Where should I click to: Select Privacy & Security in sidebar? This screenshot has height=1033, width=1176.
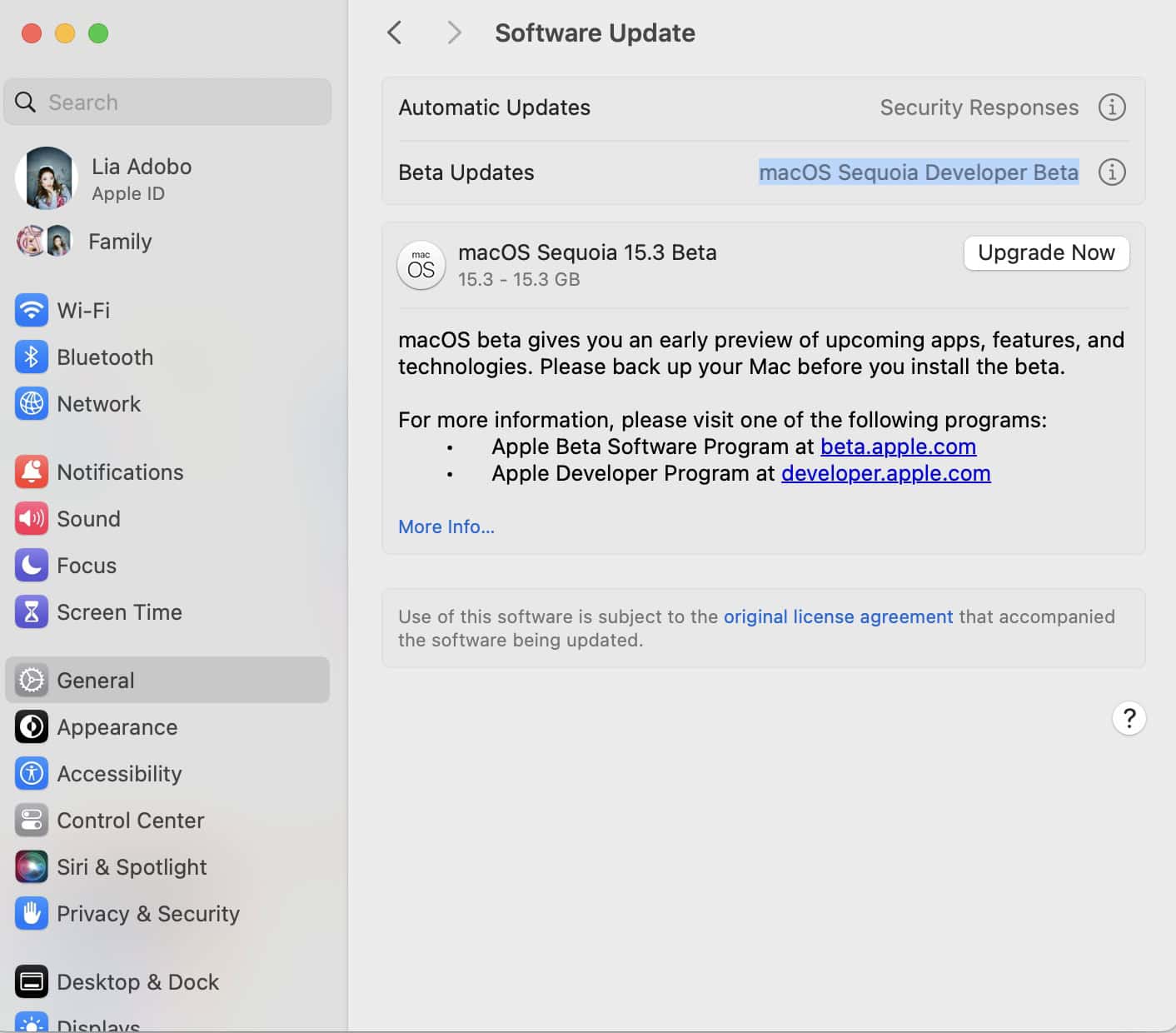coord(147,914)
